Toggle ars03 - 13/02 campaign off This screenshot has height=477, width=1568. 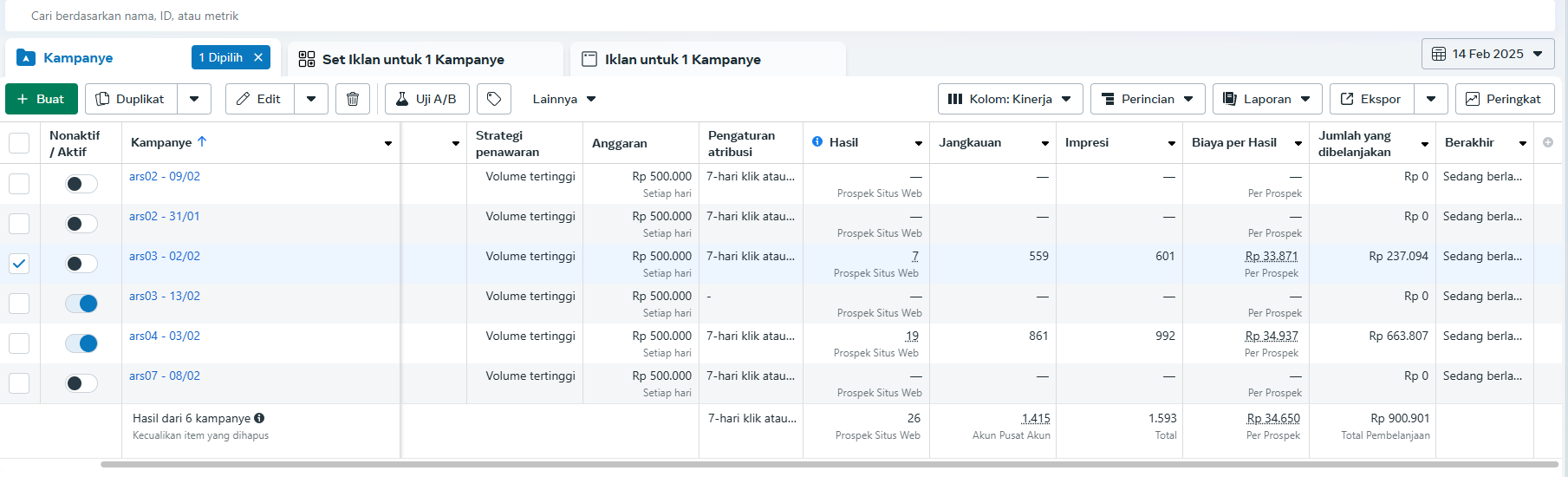point(81,304)
